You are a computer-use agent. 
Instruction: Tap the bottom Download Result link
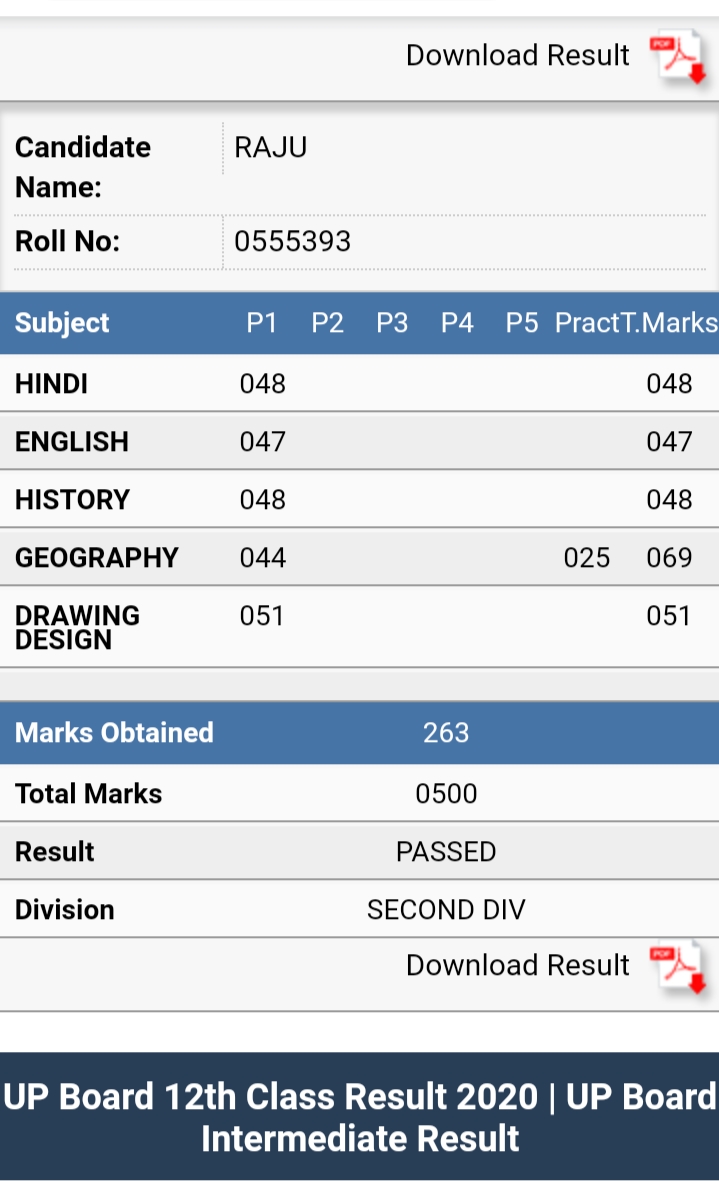click(x=517, y=965)
